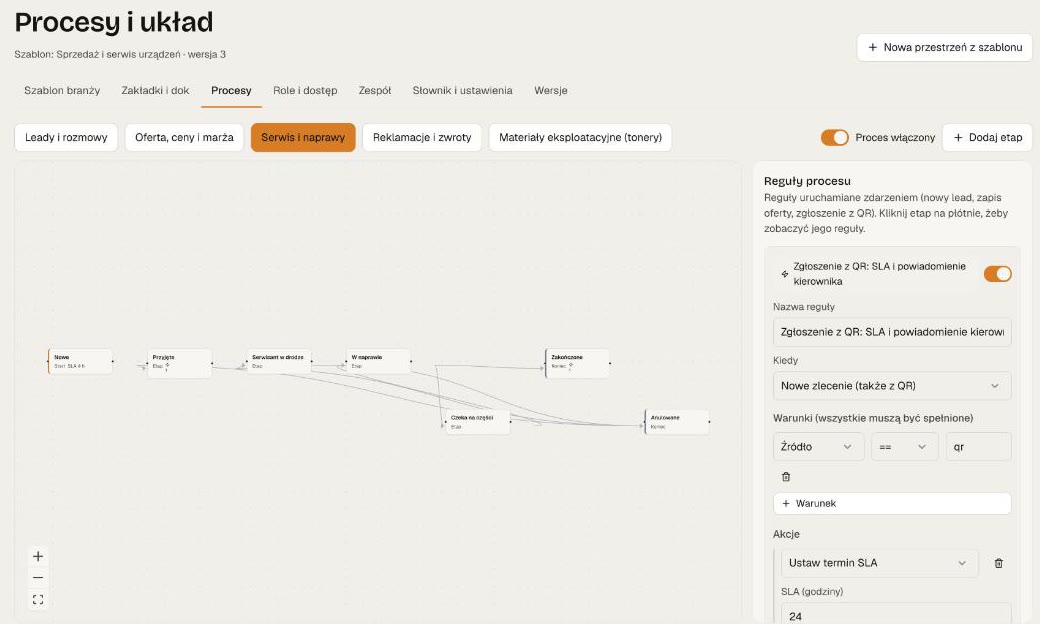Open the Wersje tab
The width and height of the screenshot is (1040, 624).
pyautogui.click(x=551, y=90)
